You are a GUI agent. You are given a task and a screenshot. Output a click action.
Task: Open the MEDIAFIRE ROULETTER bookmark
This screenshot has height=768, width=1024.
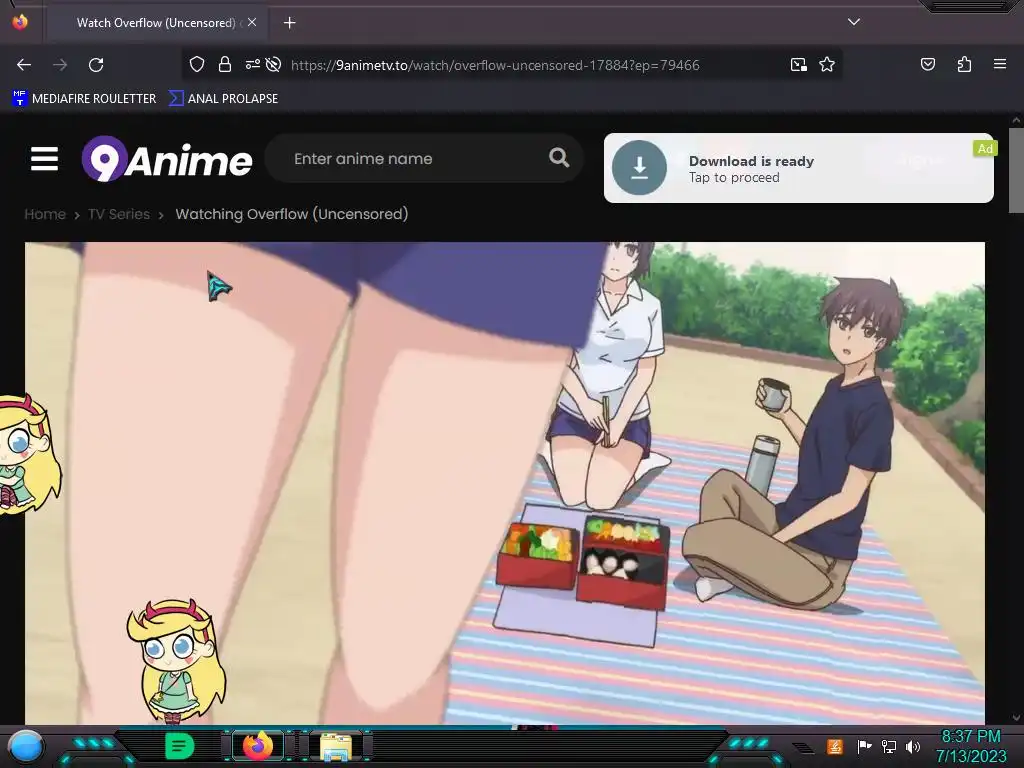(x=84, y=99)
